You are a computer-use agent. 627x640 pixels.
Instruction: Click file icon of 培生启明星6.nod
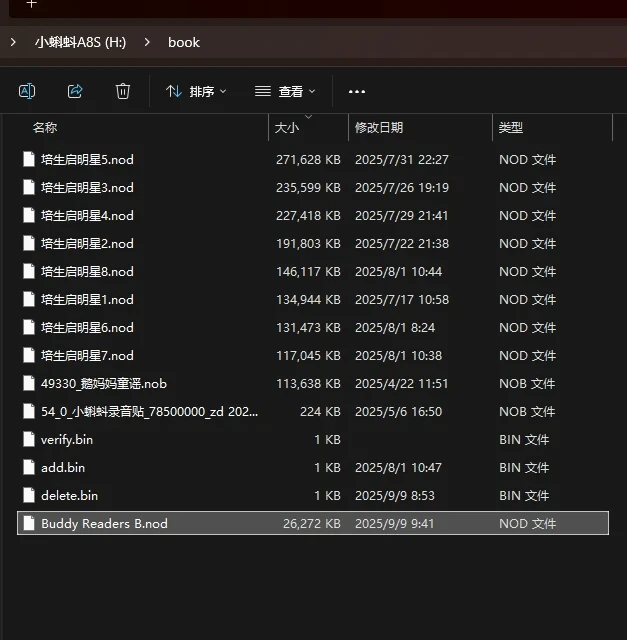[x=29, y=327]
